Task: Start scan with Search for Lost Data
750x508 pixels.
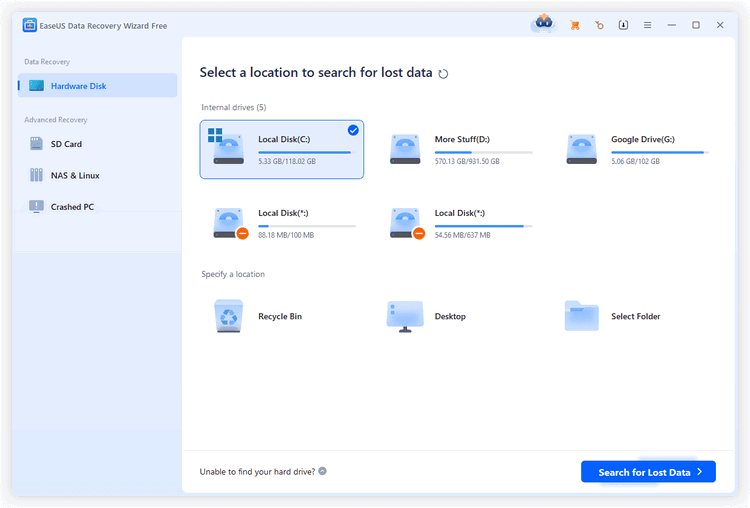Action: click(648, 472)
